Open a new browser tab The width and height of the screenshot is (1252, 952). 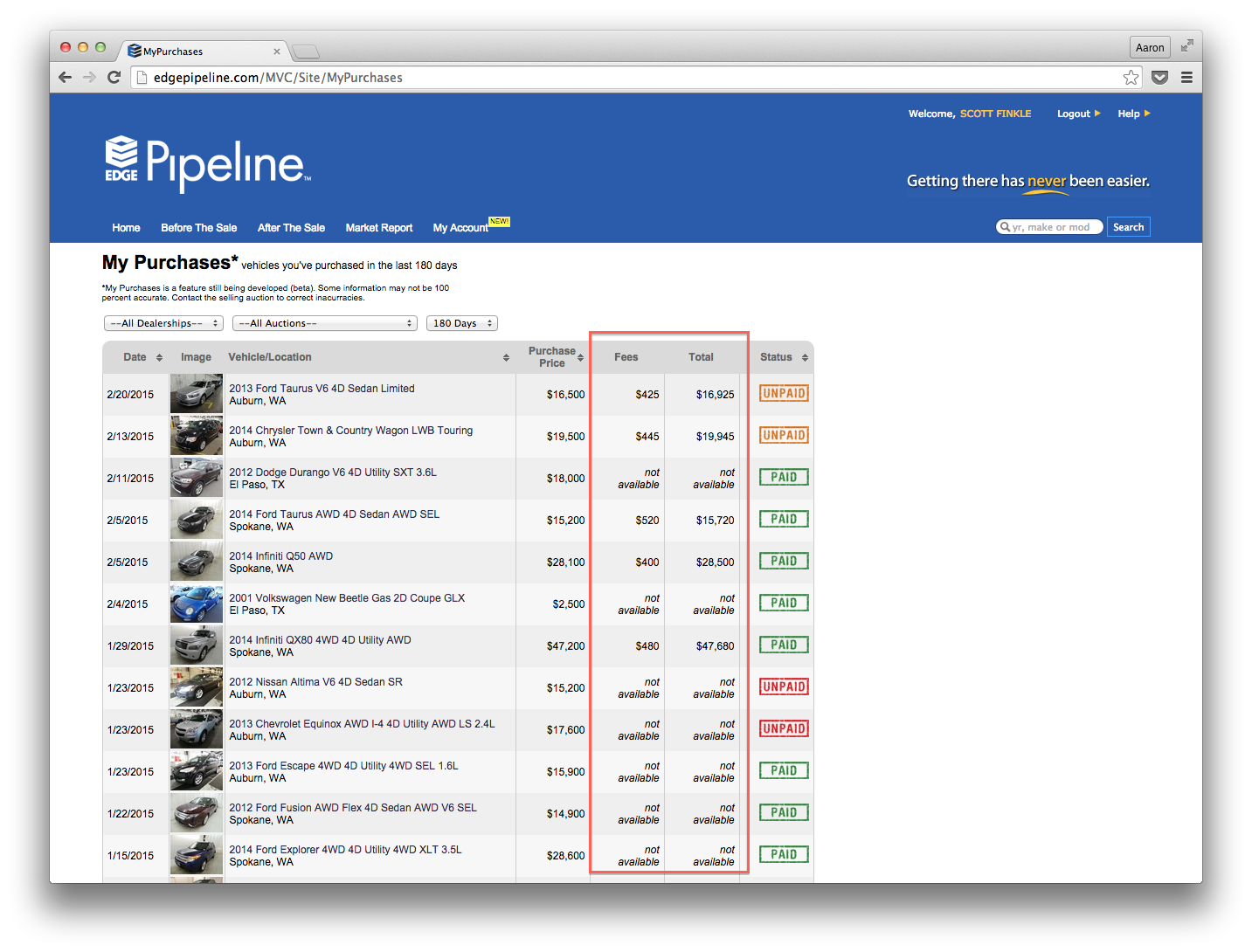point(305,52)
